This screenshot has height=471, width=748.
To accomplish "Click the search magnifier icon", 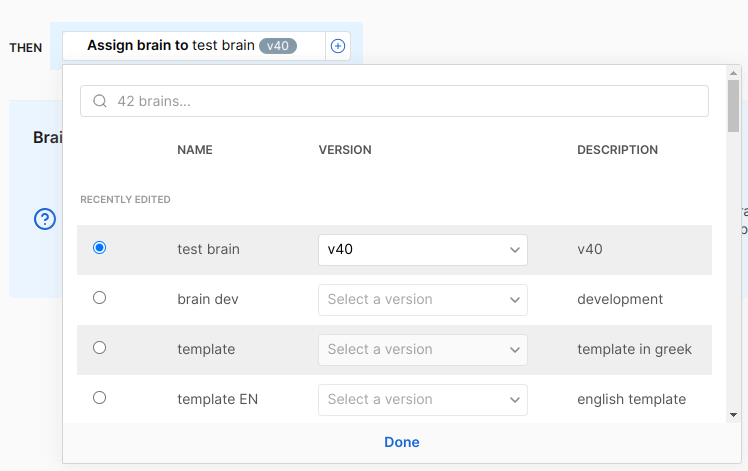I will pyautogui.click(x=100, y=101).
